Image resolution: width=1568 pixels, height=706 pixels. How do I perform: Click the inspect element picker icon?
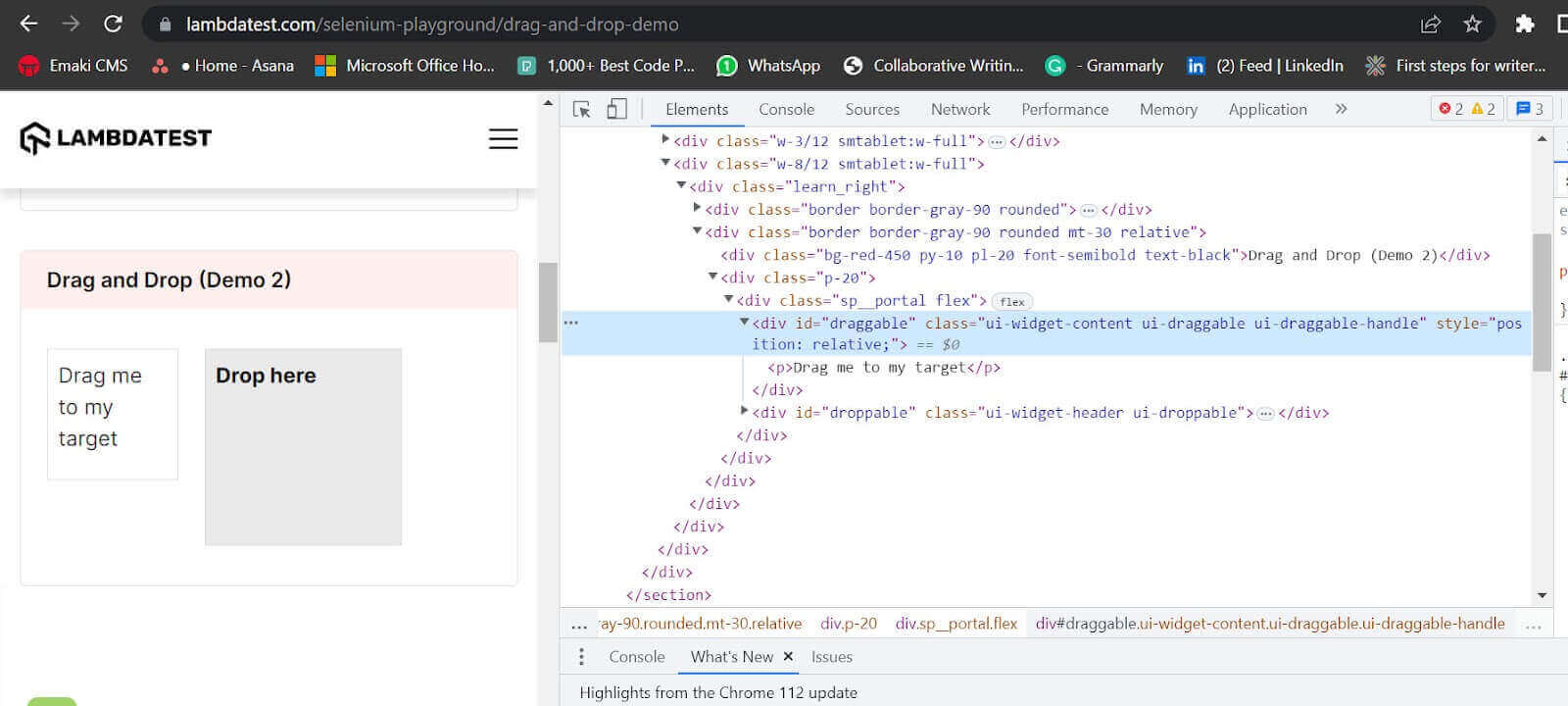581,109
